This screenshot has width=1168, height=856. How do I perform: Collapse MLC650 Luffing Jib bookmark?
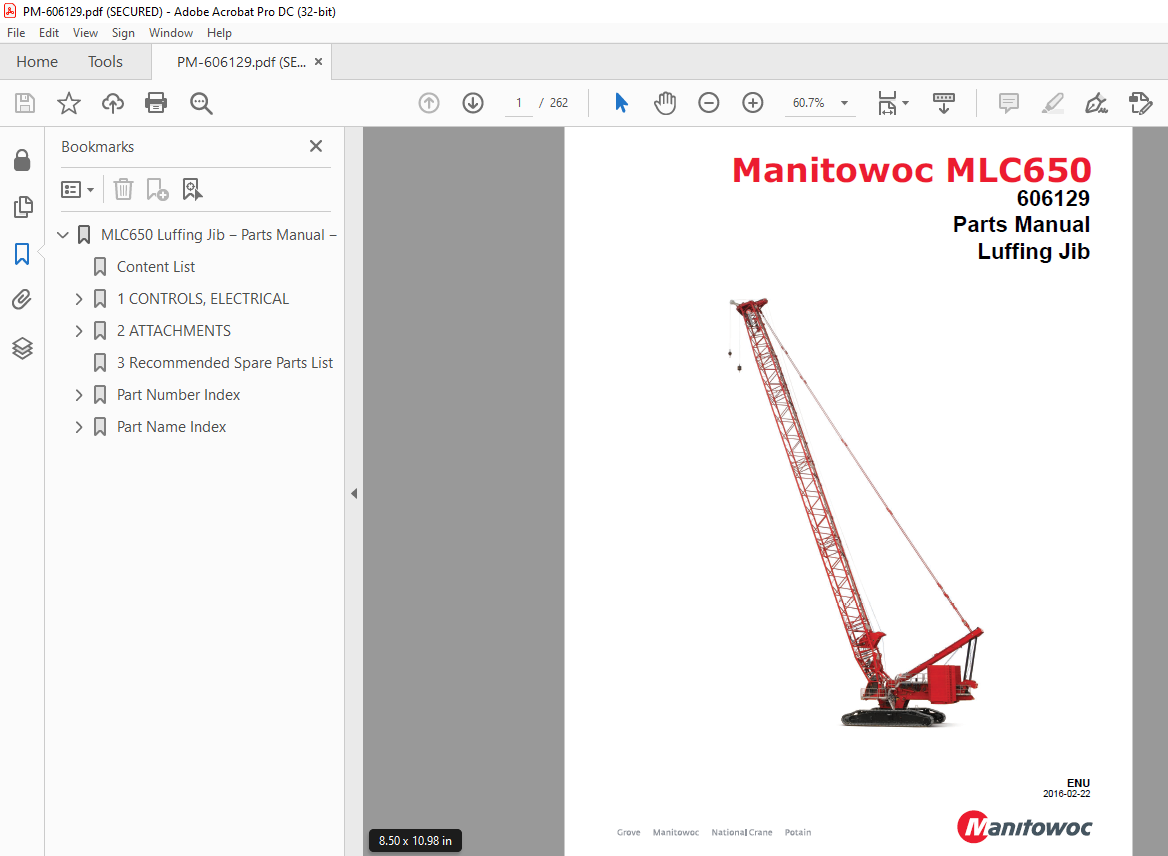click(x=63, y=235)
